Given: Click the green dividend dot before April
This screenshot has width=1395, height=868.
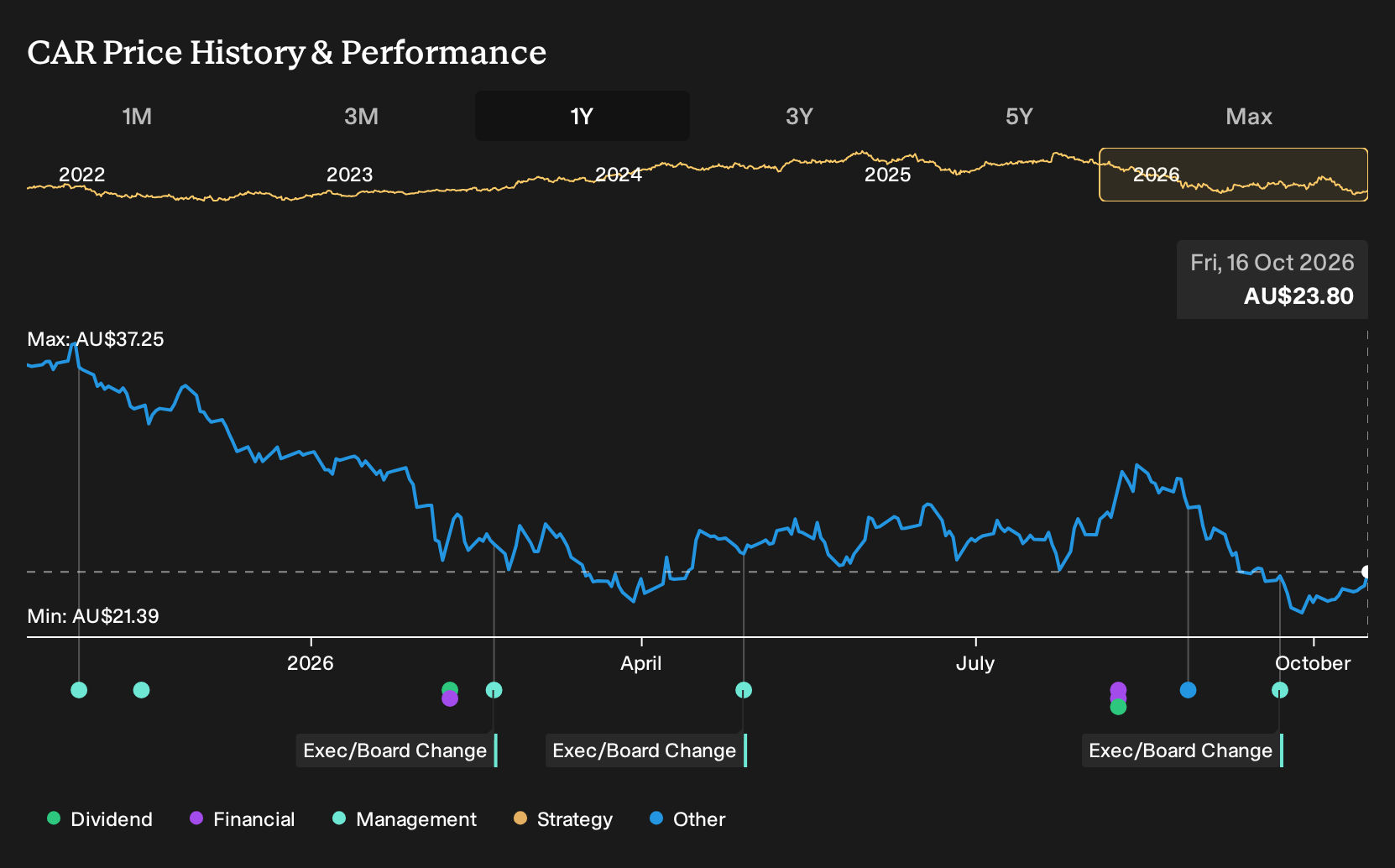Looking at the screenshot, I should pyautogui.click(x=450, y=688).
